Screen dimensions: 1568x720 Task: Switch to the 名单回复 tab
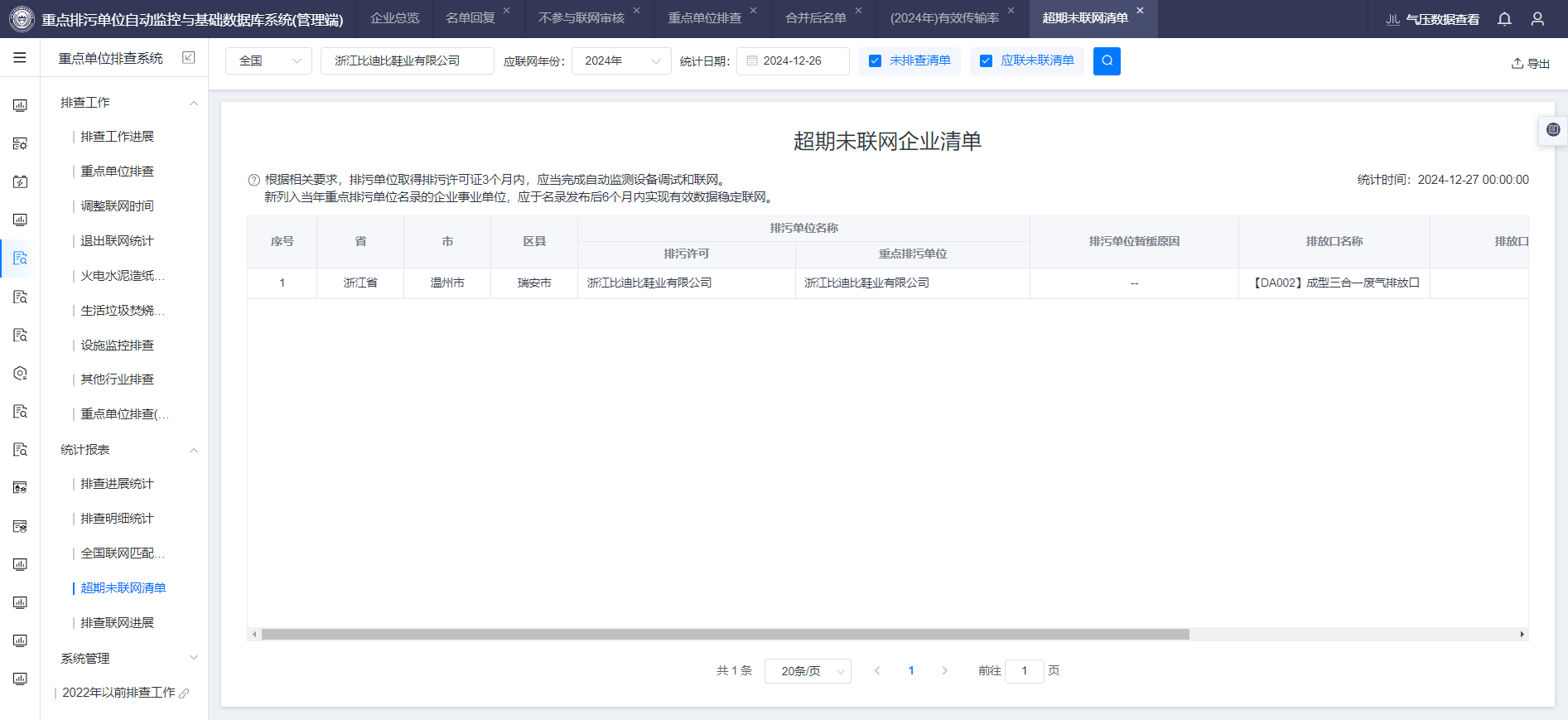(x=470, y=18)
